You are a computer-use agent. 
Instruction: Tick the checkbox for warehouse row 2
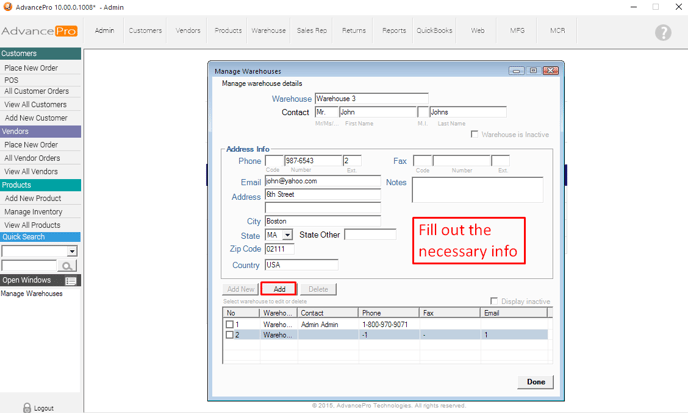click(230, 335)
